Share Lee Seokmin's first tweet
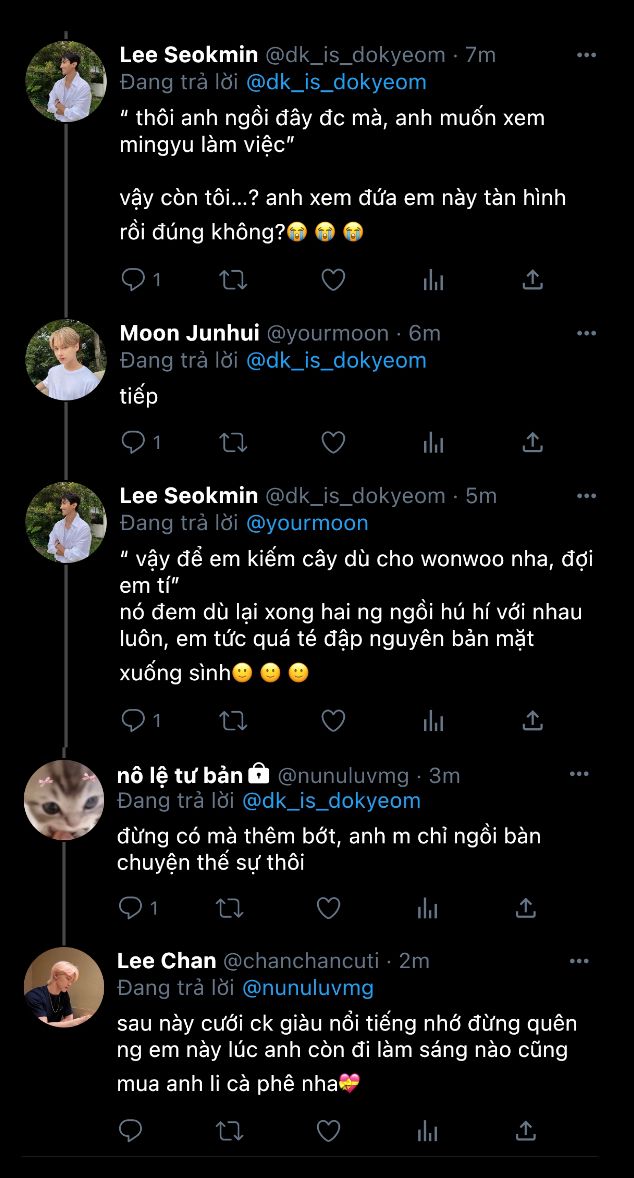Viewport: 634px width, 1178px height. click(x=533, y=280)
